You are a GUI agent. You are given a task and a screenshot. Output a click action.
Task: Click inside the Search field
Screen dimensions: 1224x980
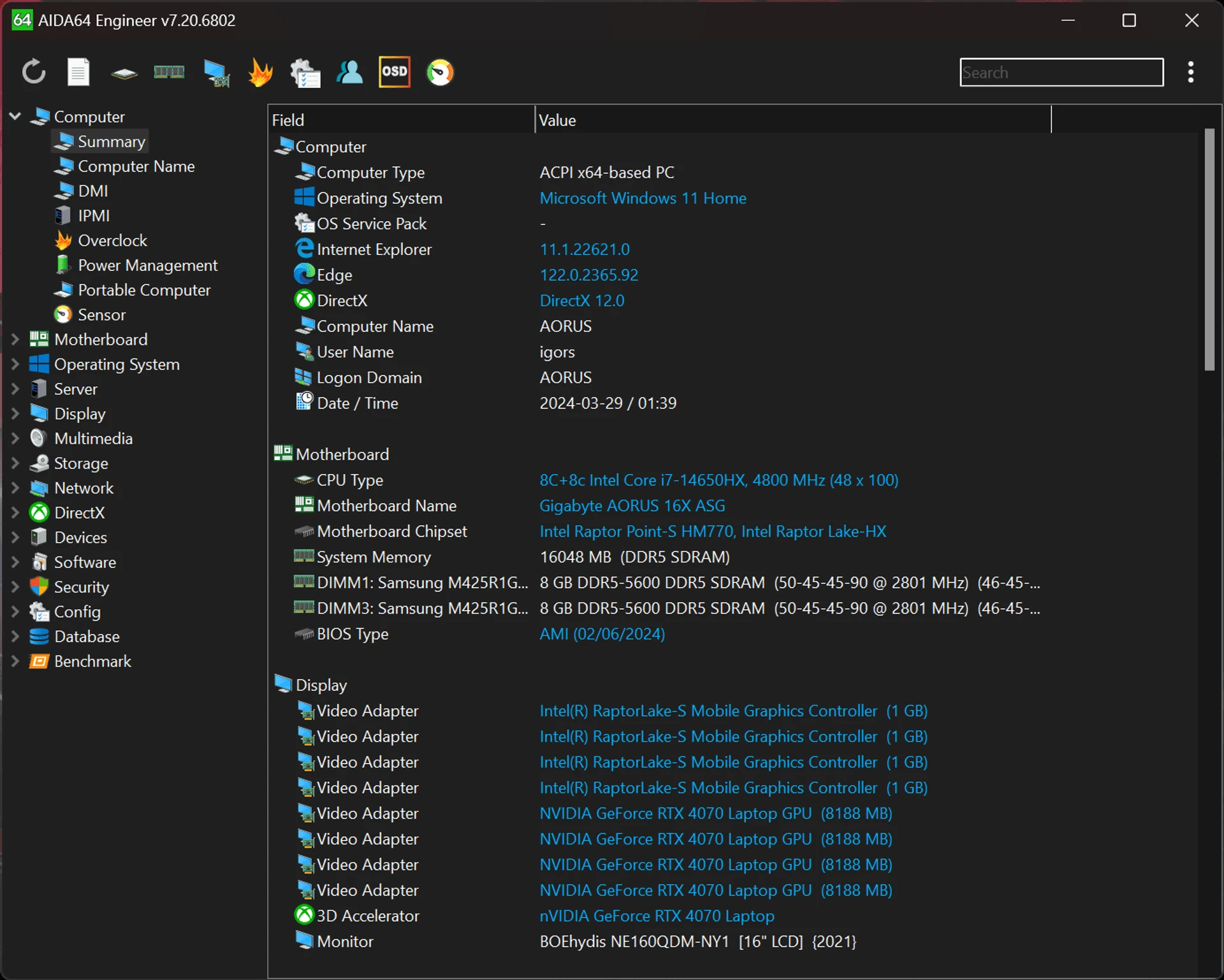tap(1061, 72)
